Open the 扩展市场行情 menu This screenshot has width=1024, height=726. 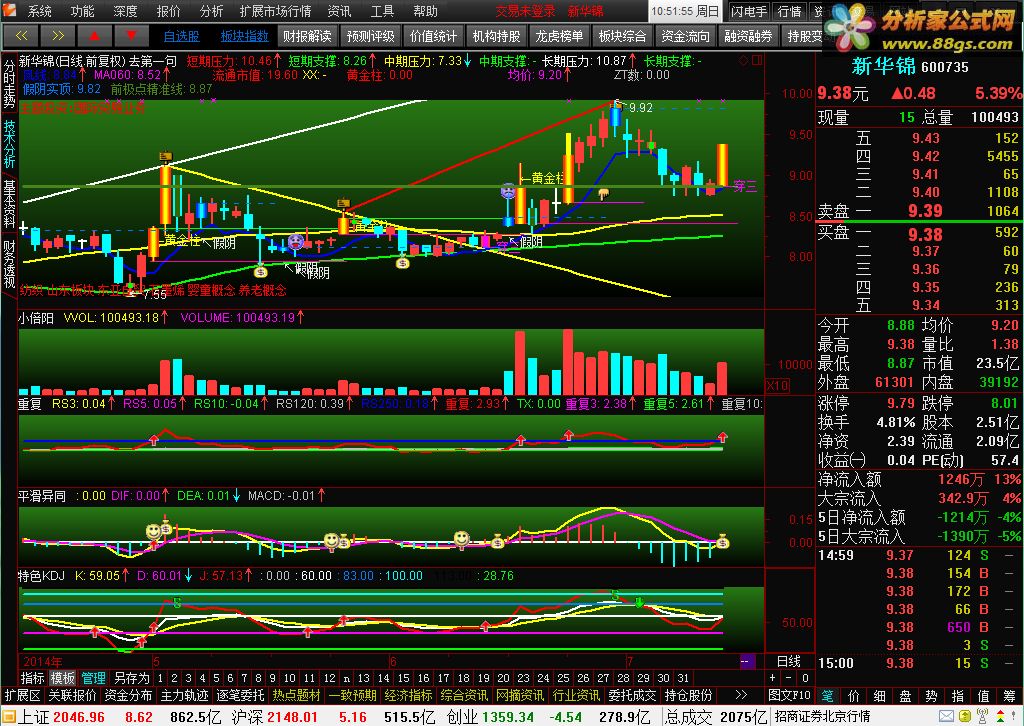tap(276, 11)
